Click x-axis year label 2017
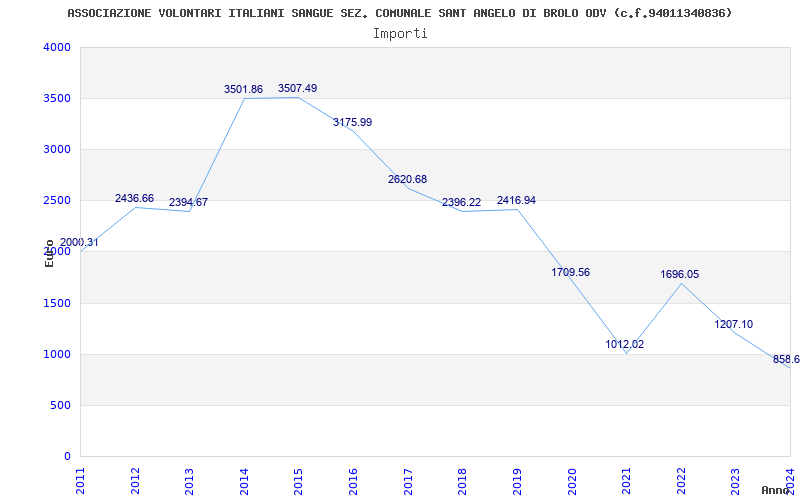800x500 pixels. [408, 481]
